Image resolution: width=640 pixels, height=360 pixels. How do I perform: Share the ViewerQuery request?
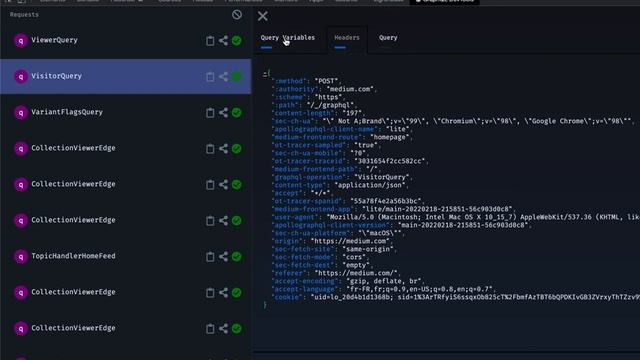[x=223, y=40]
